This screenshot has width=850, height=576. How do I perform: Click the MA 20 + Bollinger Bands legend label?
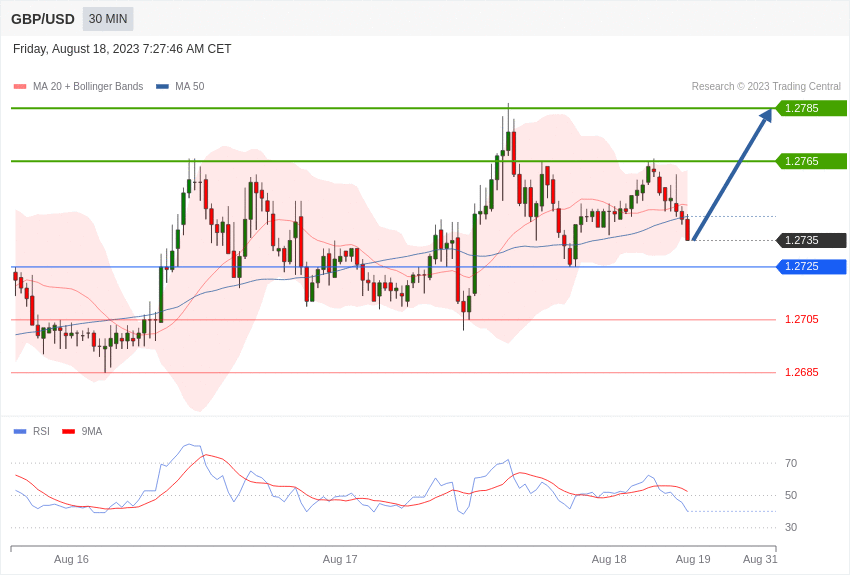(x=88, y=86)
